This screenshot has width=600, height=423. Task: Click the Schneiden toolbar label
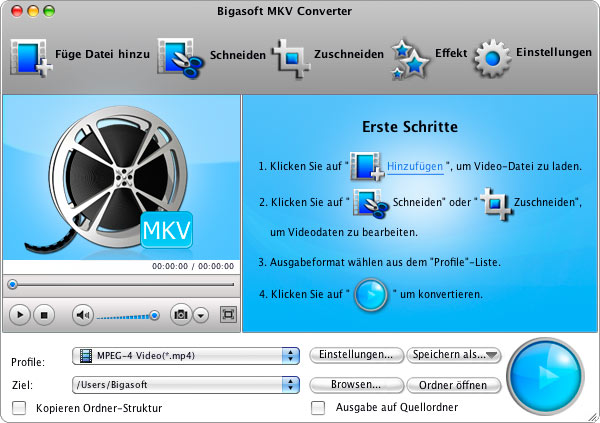pyautogui.click(x=238, y=55)
